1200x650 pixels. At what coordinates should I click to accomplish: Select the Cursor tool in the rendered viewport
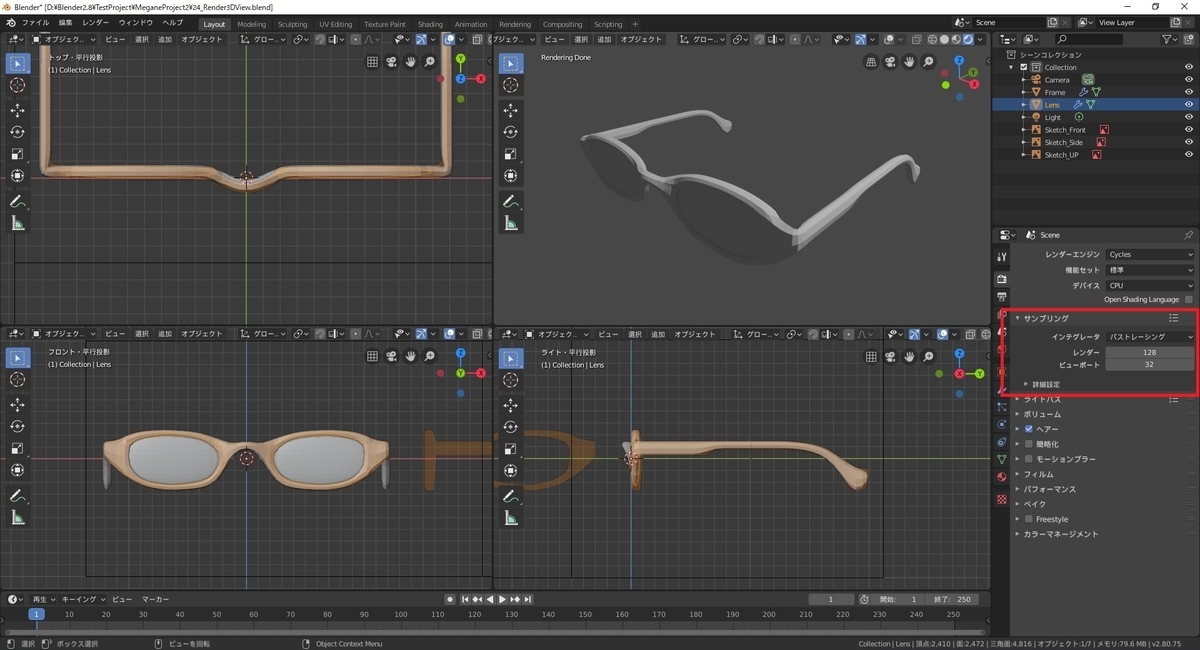click(x=511, y=86)
